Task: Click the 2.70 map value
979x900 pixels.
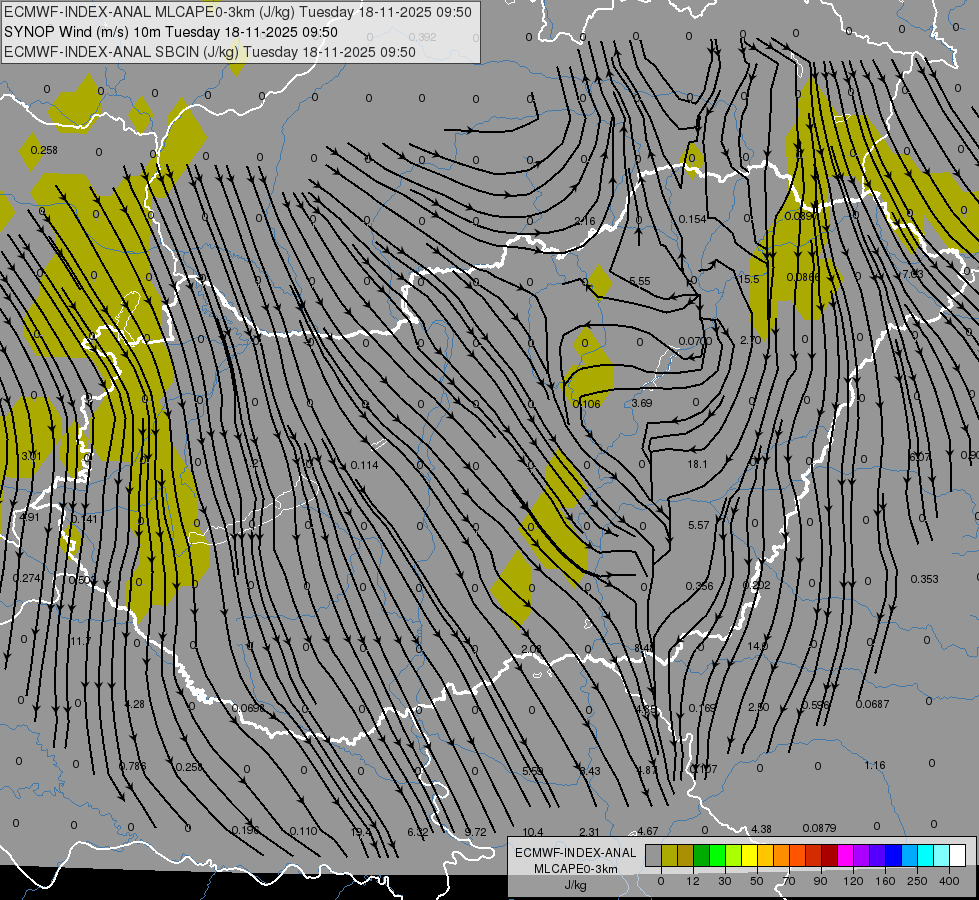Action: (x=750, y=340)
